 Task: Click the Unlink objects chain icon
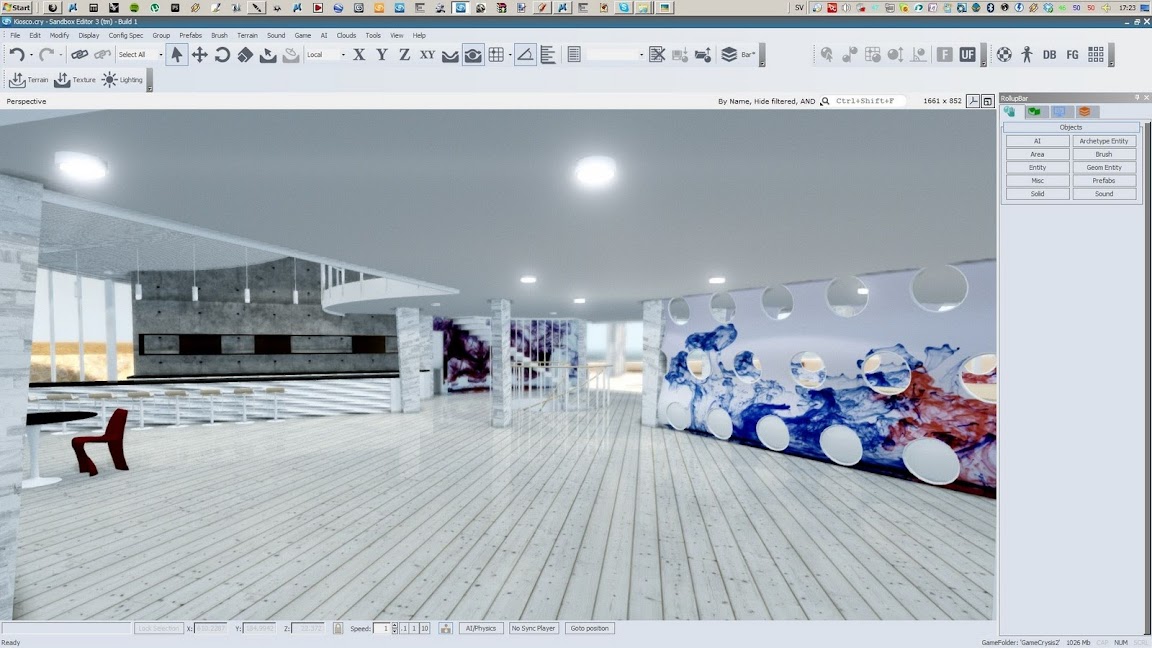coord(103,54)
